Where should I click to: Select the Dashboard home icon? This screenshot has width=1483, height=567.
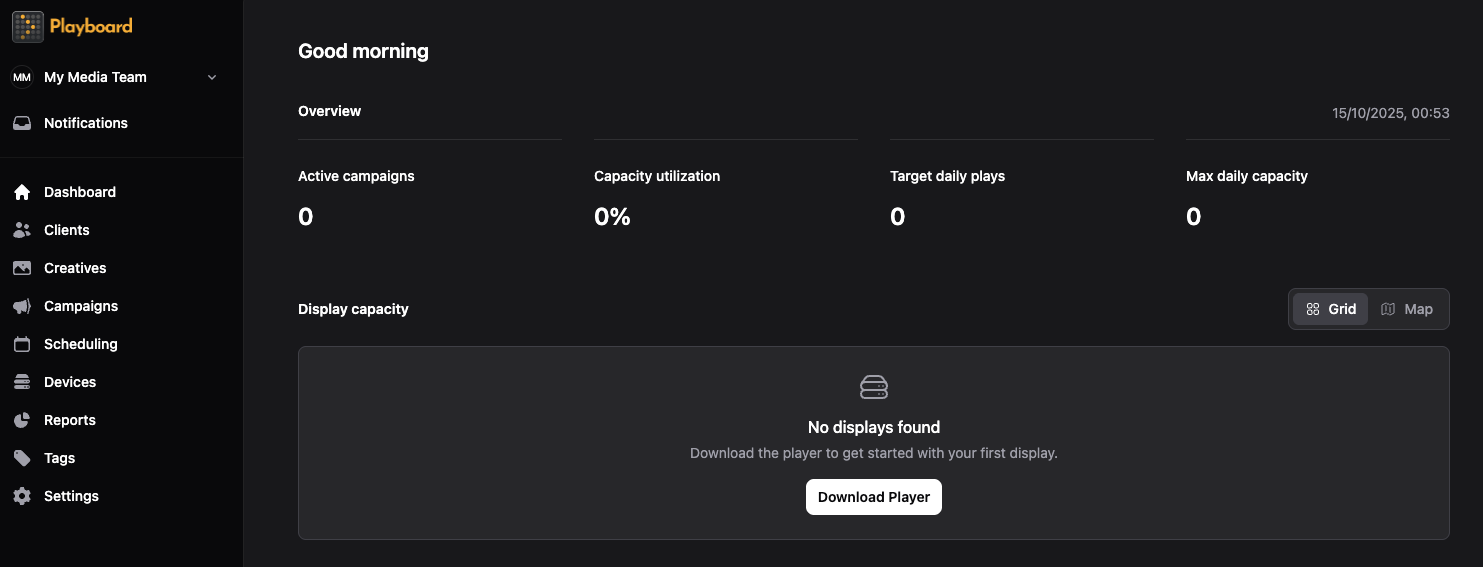[22, 192]
